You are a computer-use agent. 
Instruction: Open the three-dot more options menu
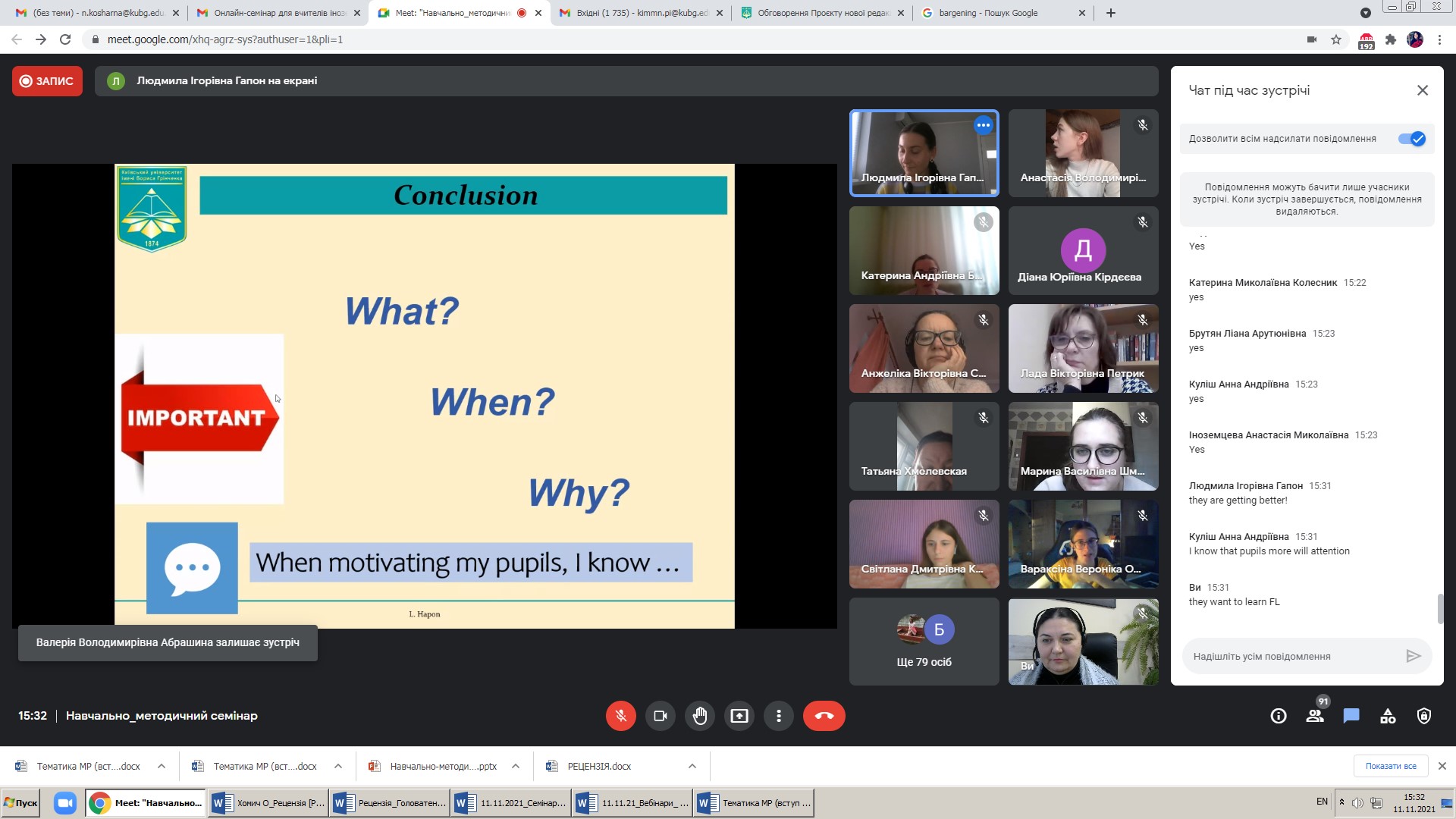[778, 716]
